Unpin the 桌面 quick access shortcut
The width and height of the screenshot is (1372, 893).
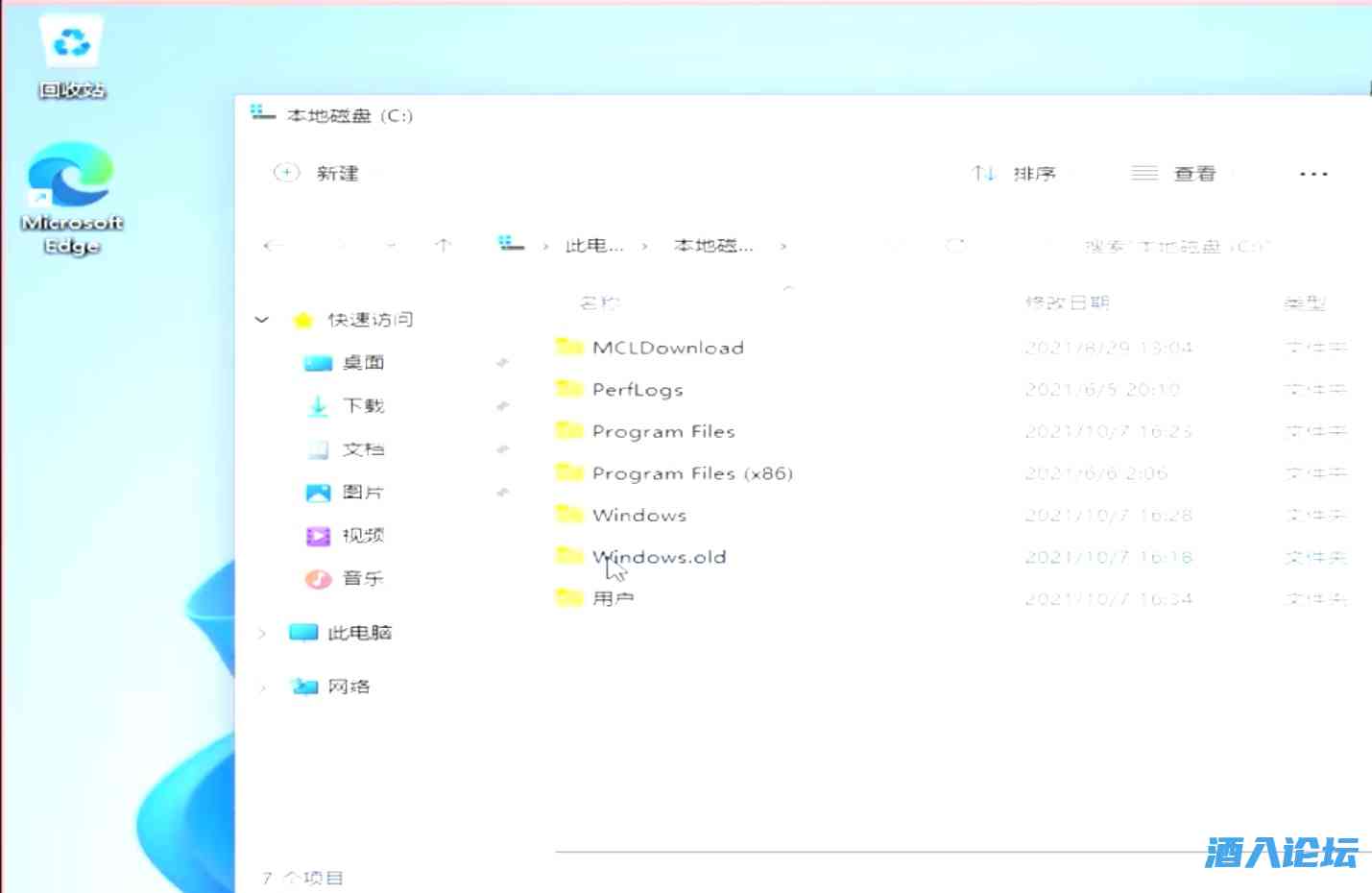tap(502, 362)
